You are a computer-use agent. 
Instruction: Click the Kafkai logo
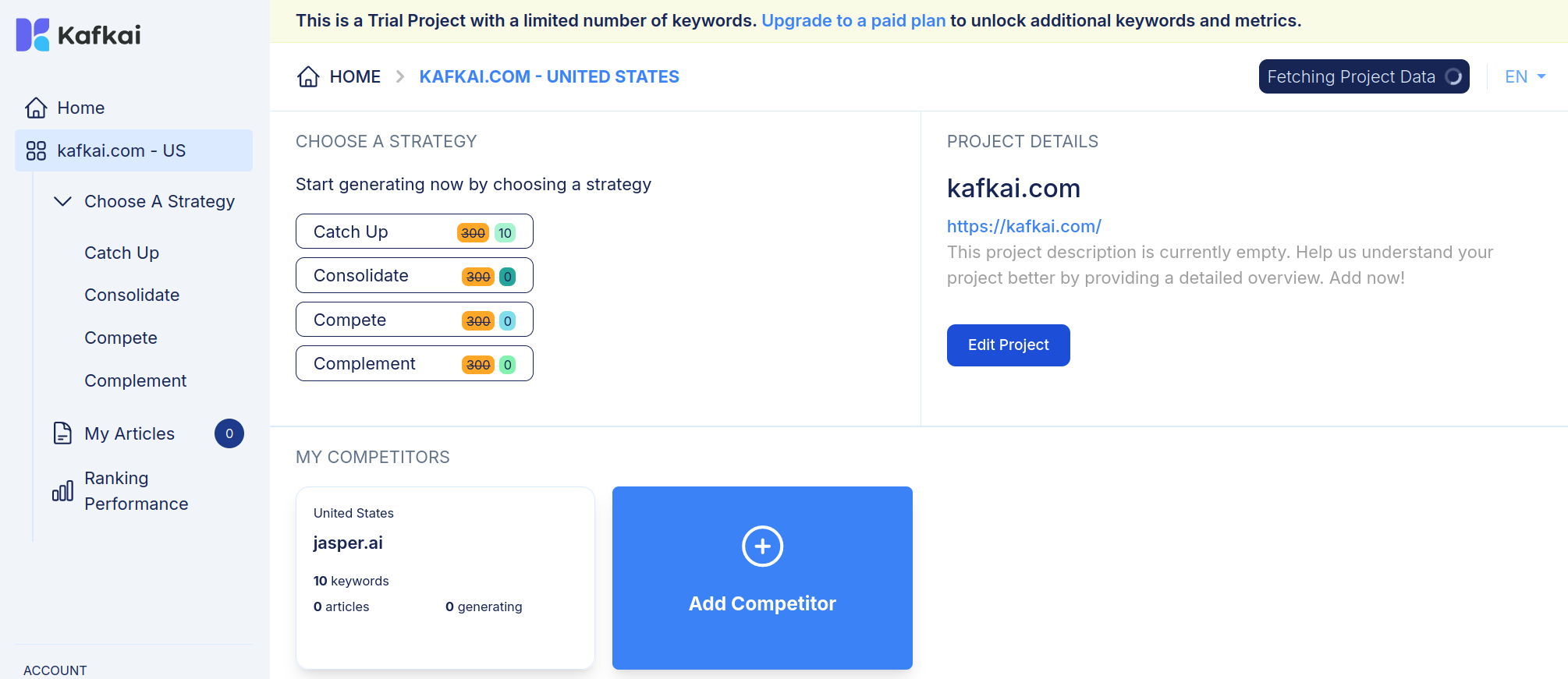pos(78,35)
